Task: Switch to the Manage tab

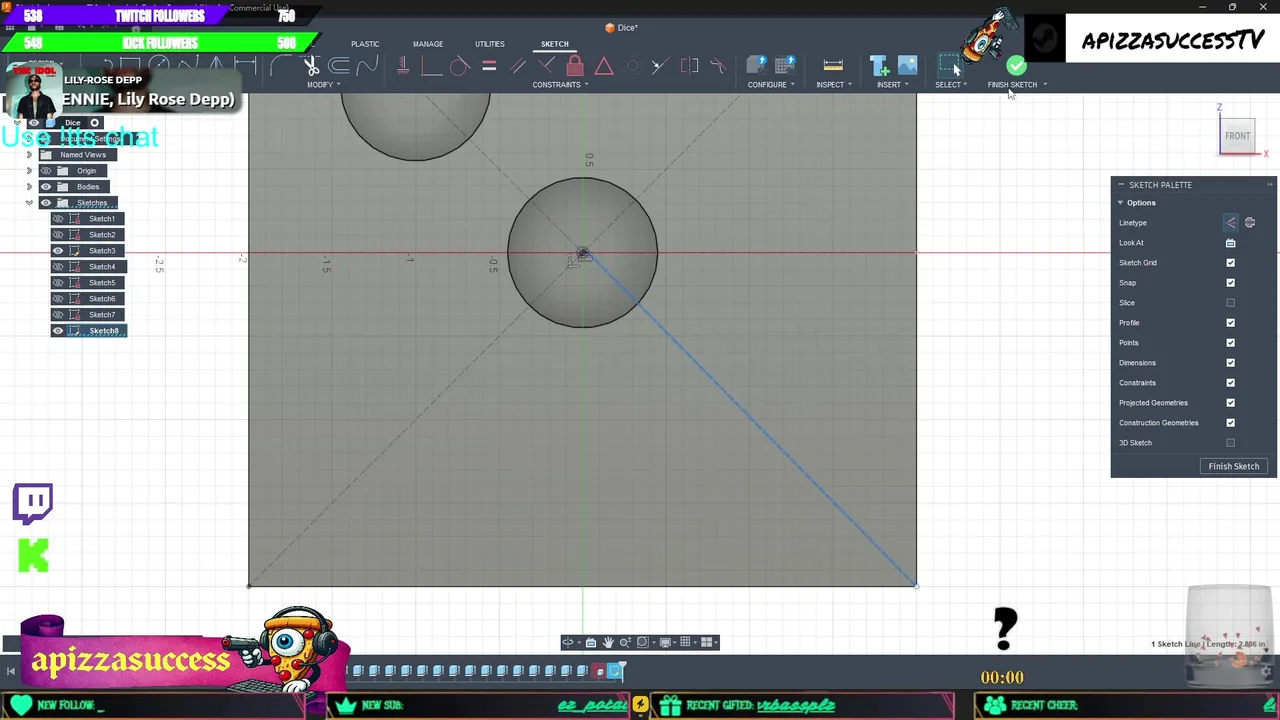Action: point(428,44)
